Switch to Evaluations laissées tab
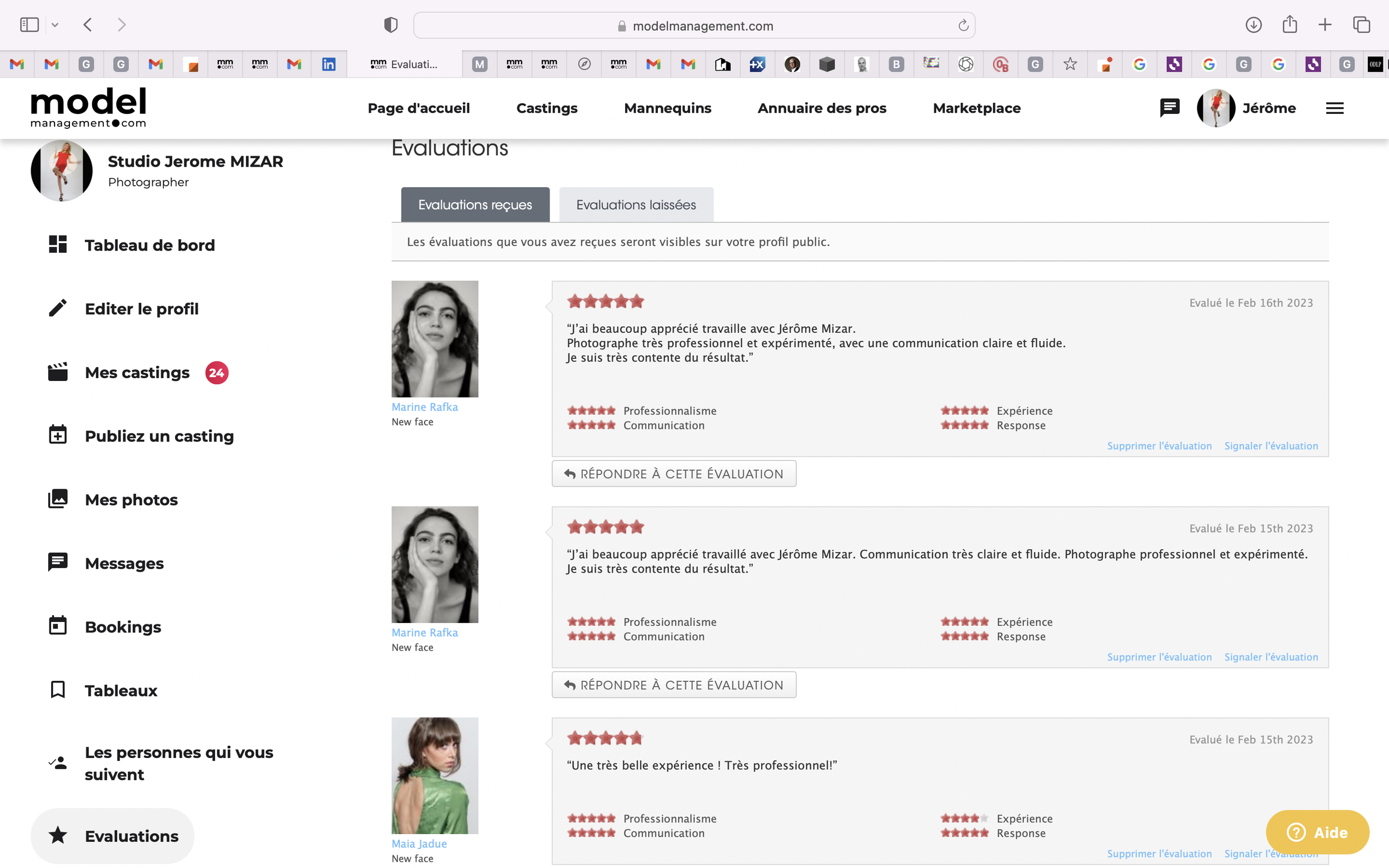 [636, 205]
